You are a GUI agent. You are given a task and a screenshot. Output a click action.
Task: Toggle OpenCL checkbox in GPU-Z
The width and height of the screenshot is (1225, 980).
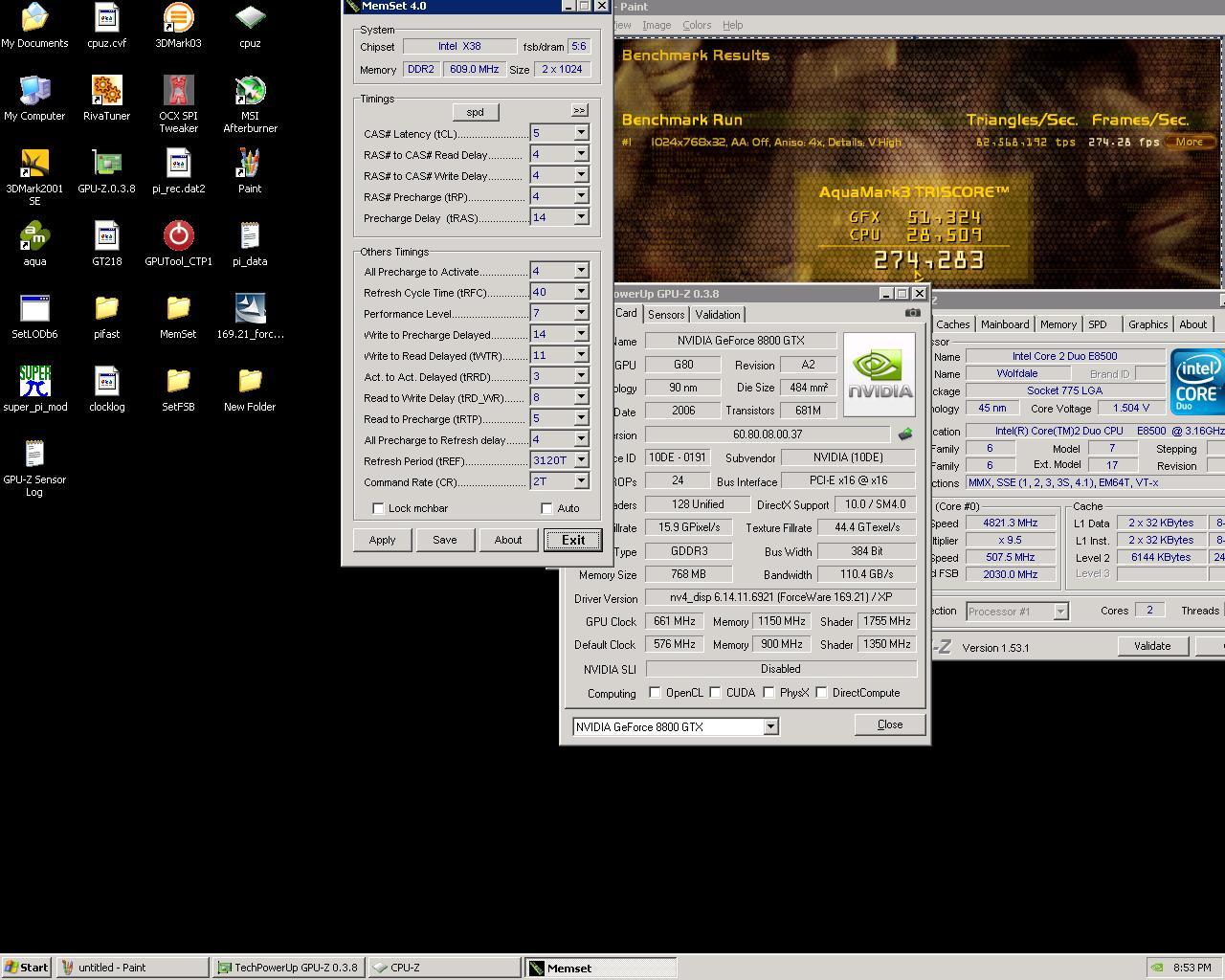tap(655, 692)
